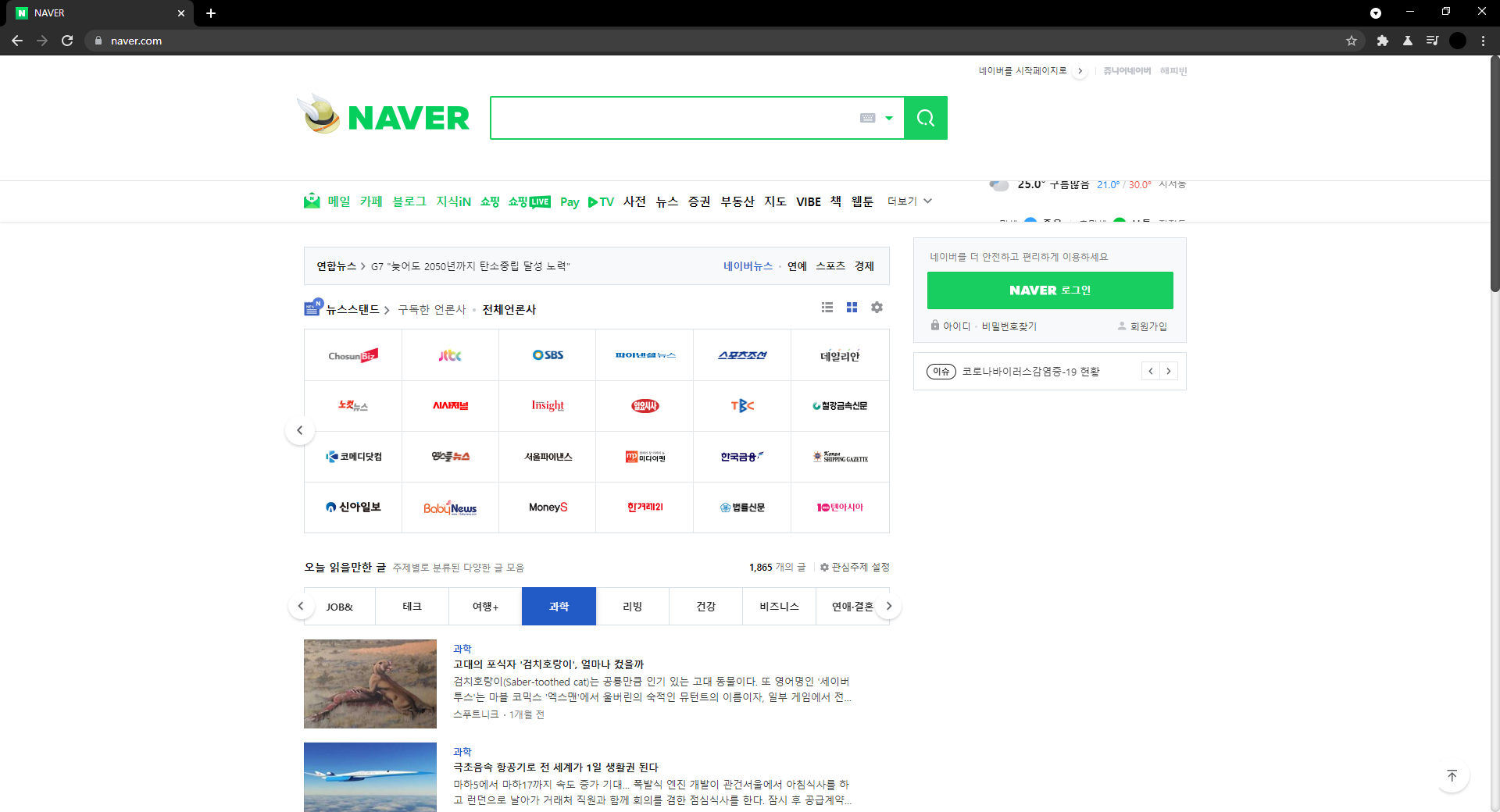Open 텐아시아 publisher tile

[840, 507]
